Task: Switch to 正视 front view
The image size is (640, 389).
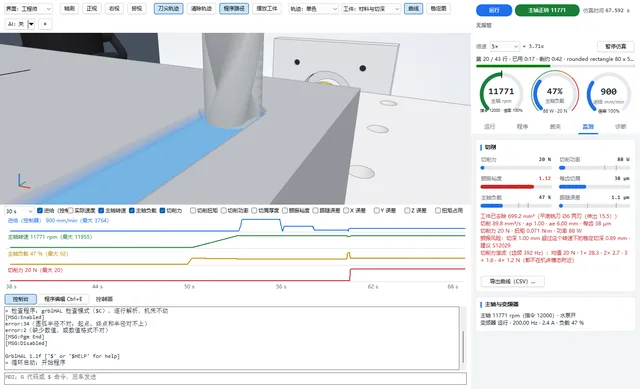Action: pos(92,9)
